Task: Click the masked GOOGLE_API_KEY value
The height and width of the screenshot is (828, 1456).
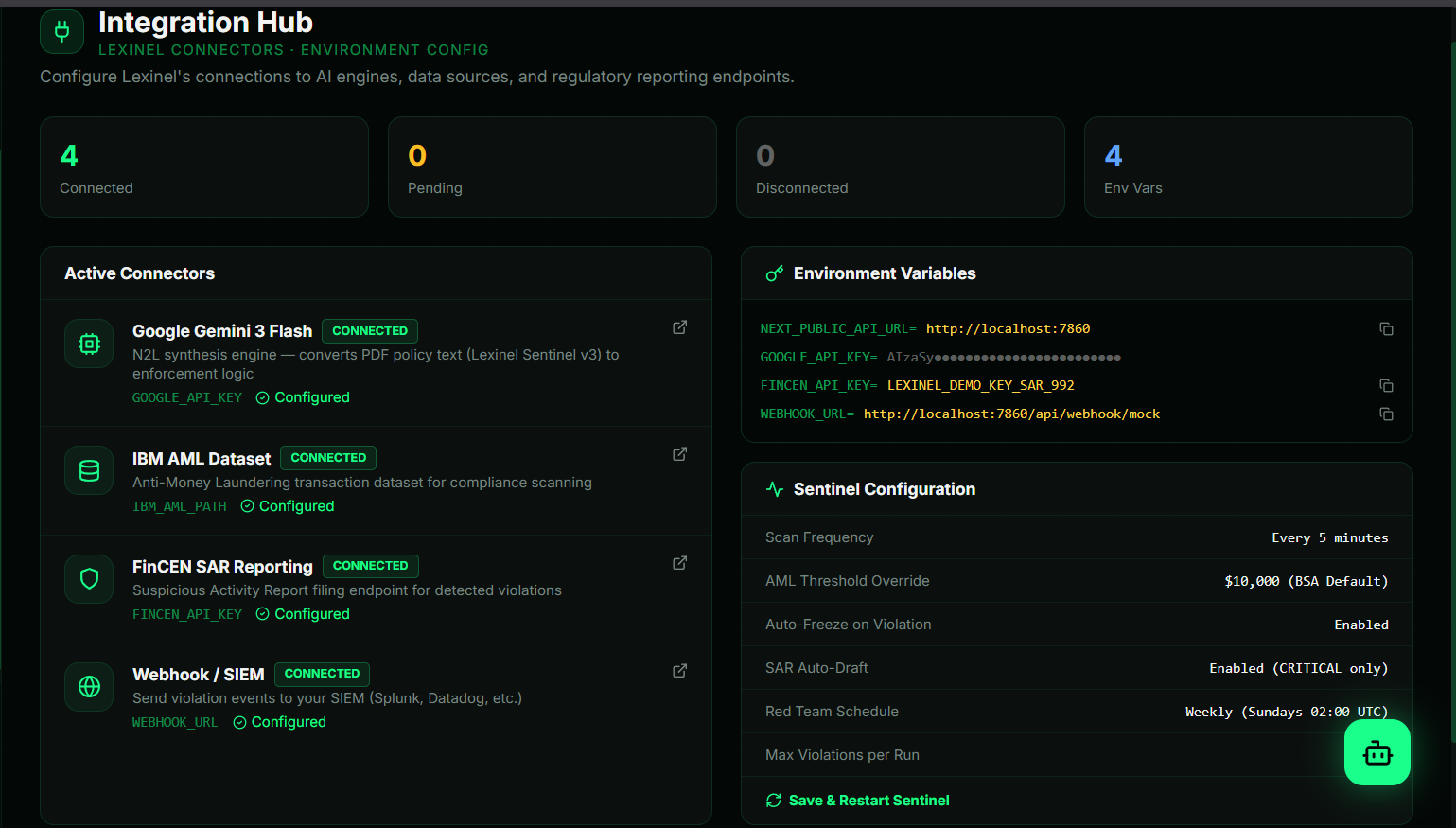Action: tap(1003, 358)
